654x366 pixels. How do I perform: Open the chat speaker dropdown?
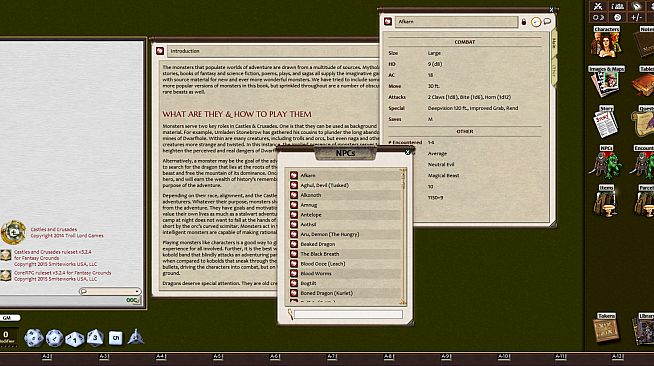click(110, 291)
